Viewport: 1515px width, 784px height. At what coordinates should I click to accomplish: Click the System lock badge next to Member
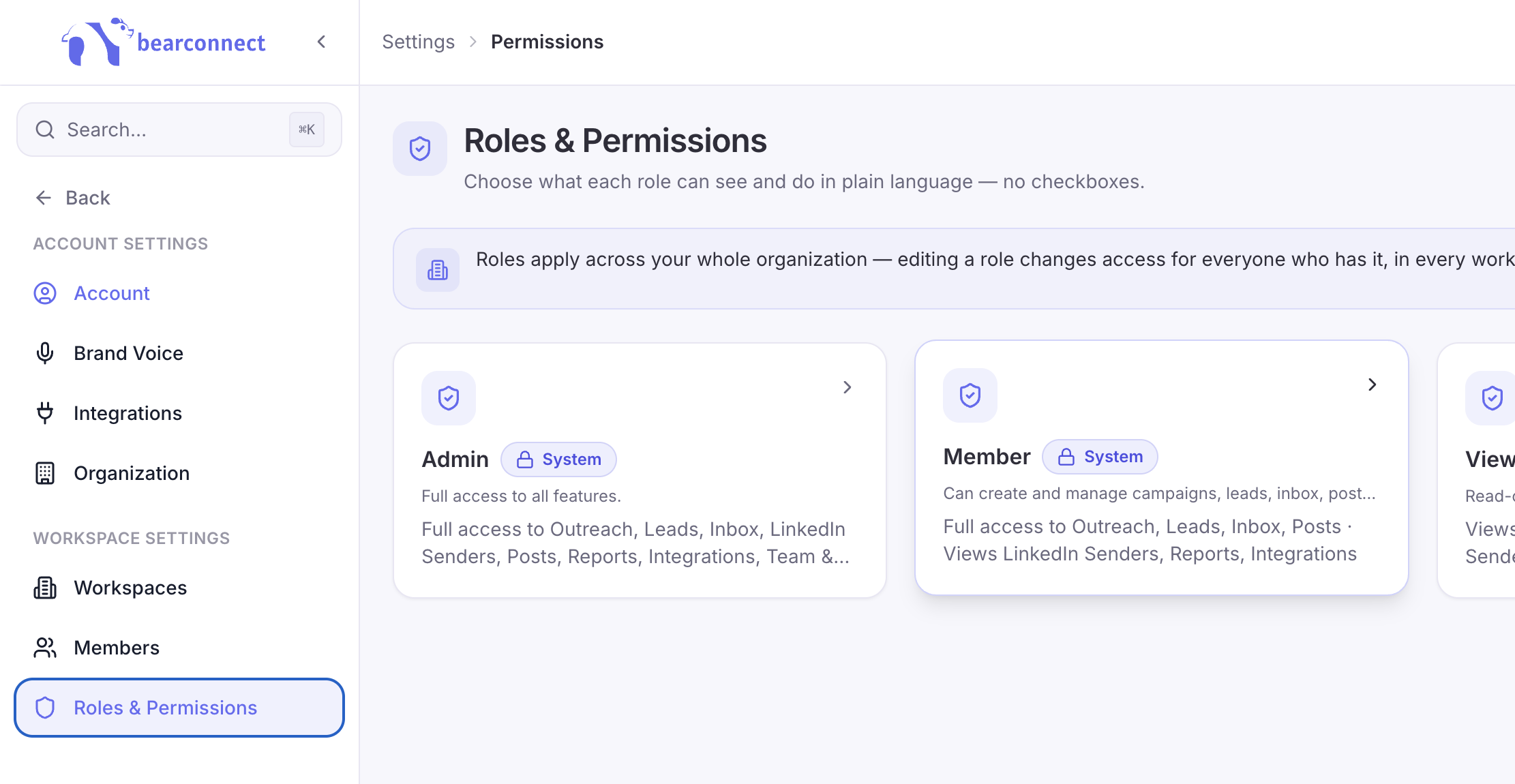1100,457
